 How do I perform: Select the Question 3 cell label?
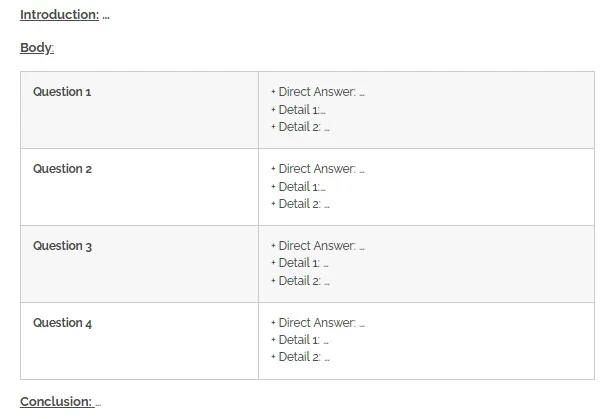pyautogui.click(x=62, y=246)
